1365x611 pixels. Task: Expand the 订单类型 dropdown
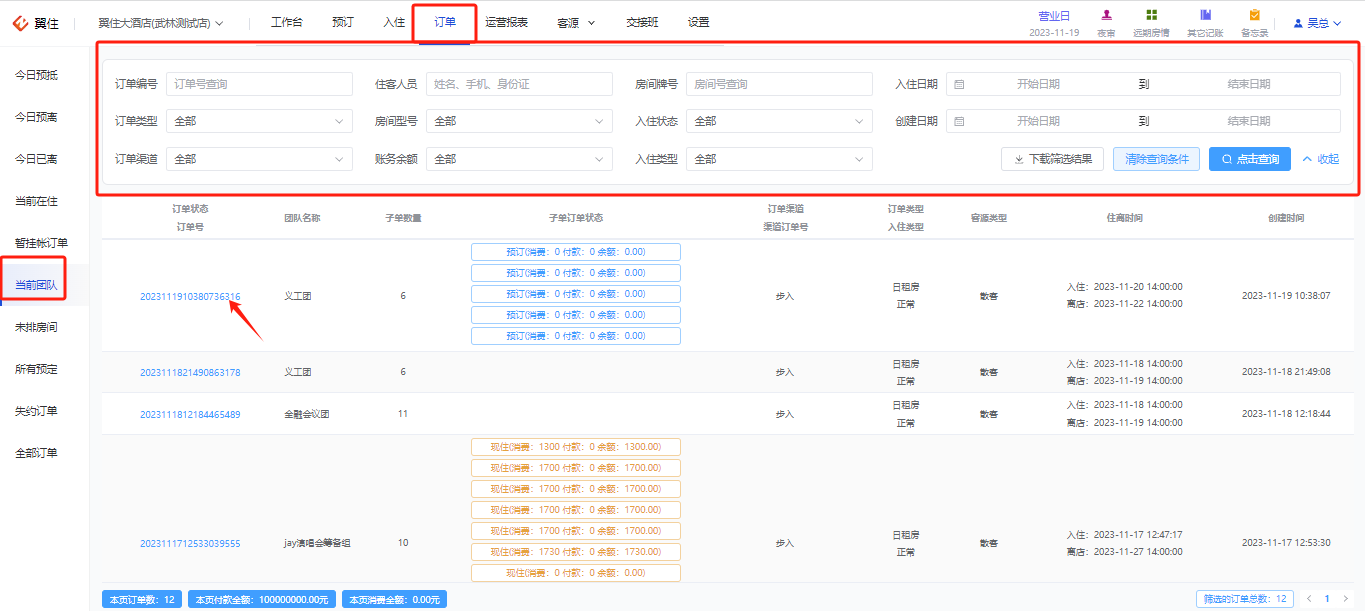(259, 121)
